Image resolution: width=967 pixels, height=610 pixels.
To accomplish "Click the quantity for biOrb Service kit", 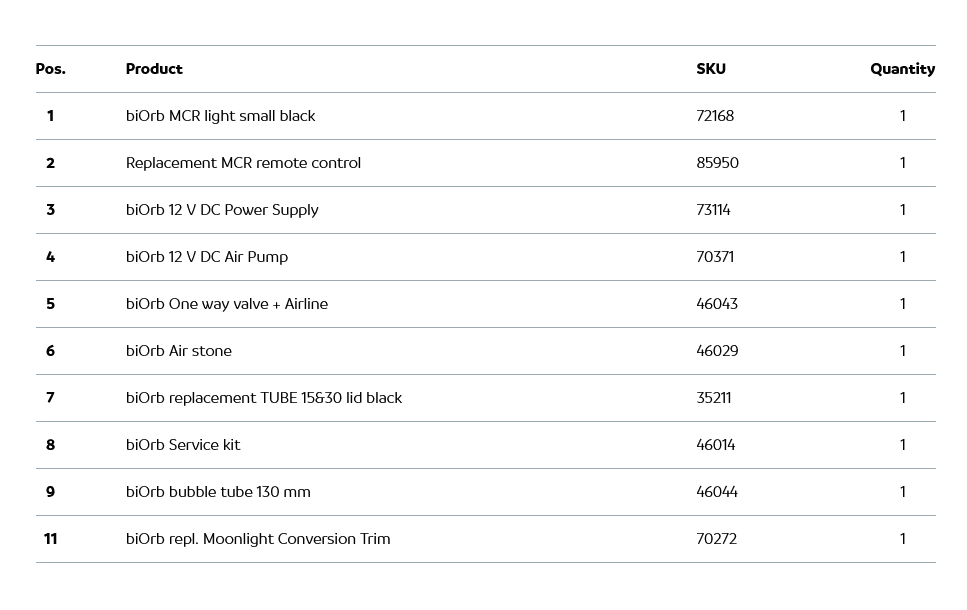I will [x=902, y=445].
